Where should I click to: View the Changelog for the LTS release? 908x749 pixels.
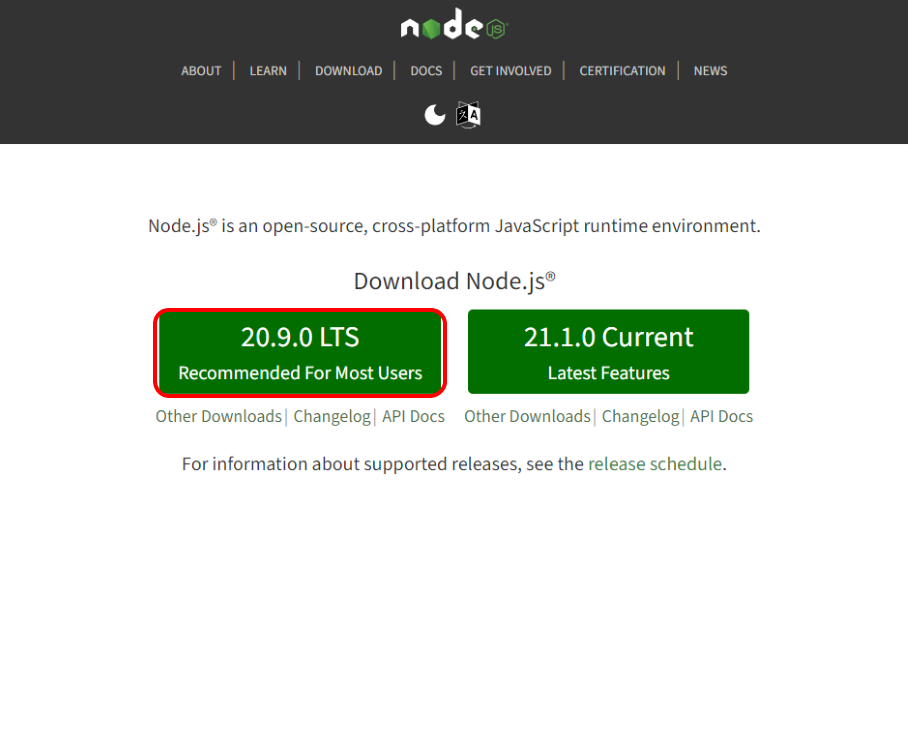click(x=332, y=416)
